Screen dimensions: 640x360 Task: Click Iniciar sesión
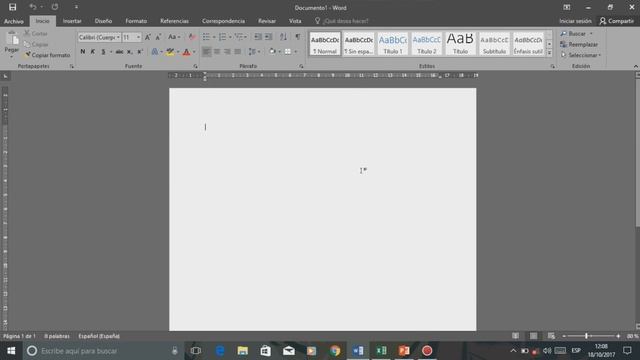coord(575,21)
